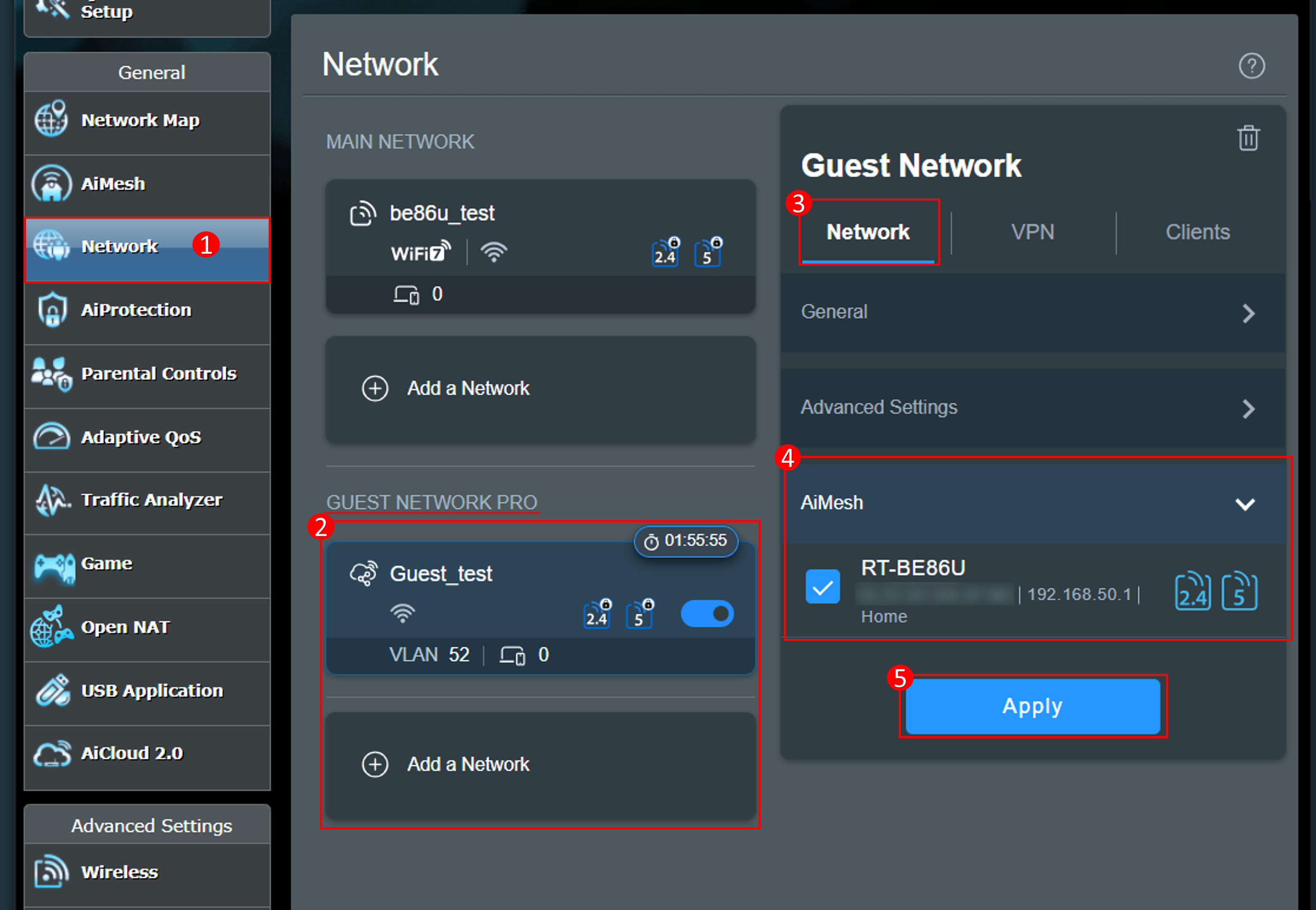Image resolution: width=1316 pixels, height=910 pixels.
Task: Switch to the Clients tab
Action: (1197, 232)
